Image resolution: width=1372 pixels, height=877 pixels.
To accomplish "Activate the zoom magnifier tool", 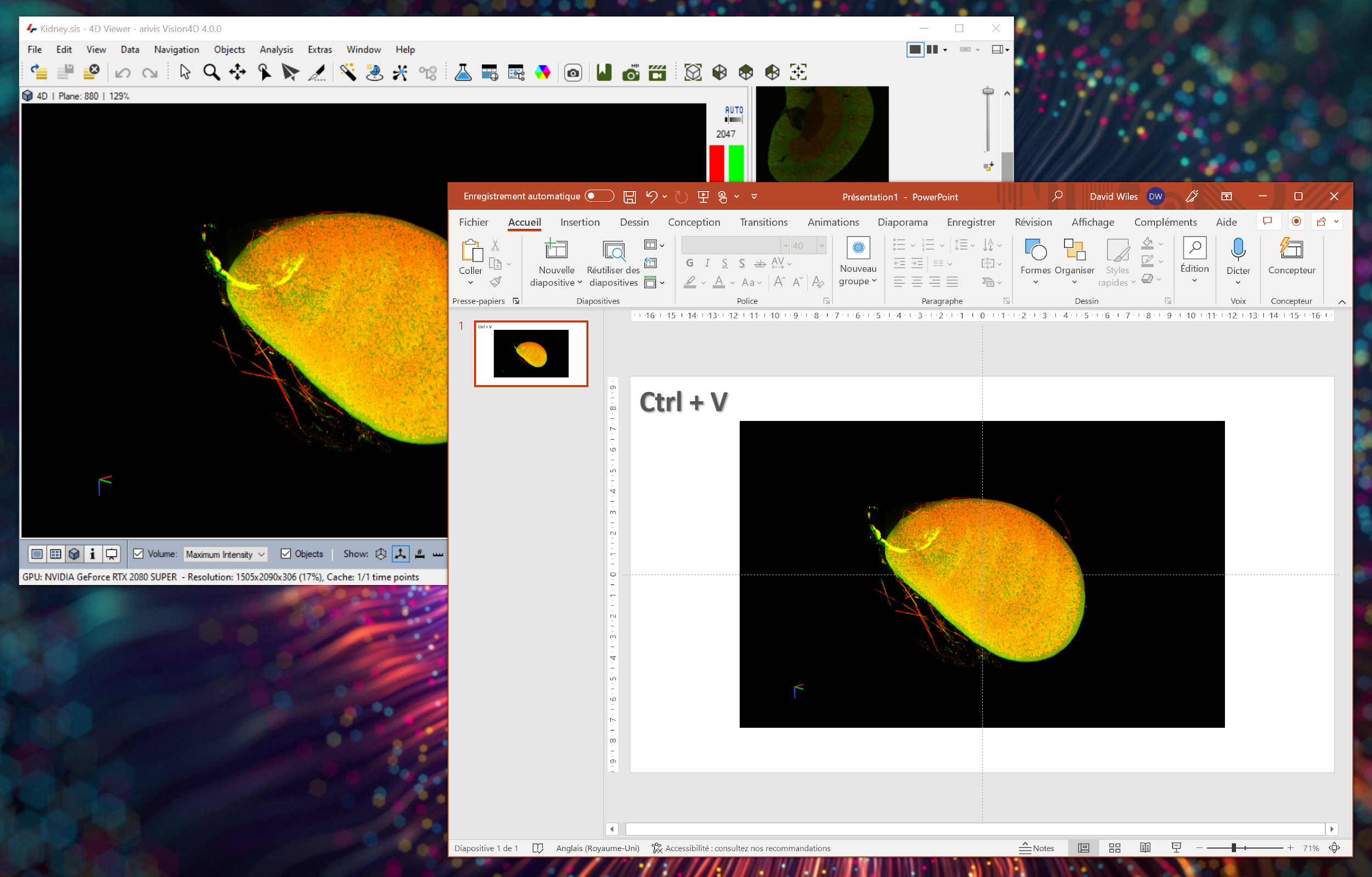I will 211,72.
